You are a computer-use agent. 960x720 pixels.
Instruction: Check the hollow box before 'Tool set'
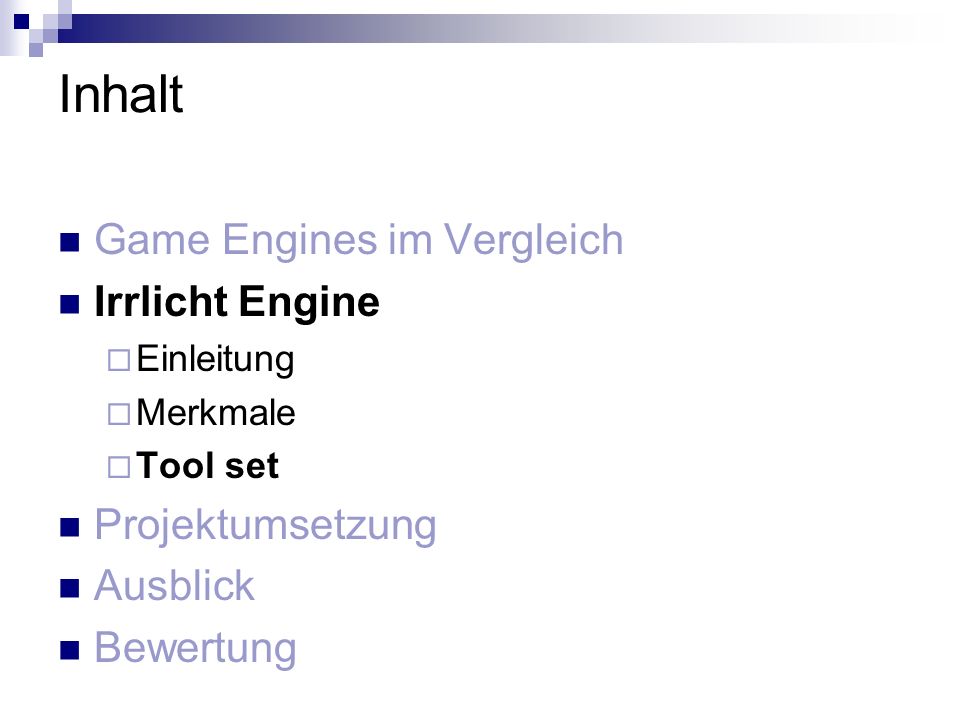pyautogui.click(x=119, y=467)
